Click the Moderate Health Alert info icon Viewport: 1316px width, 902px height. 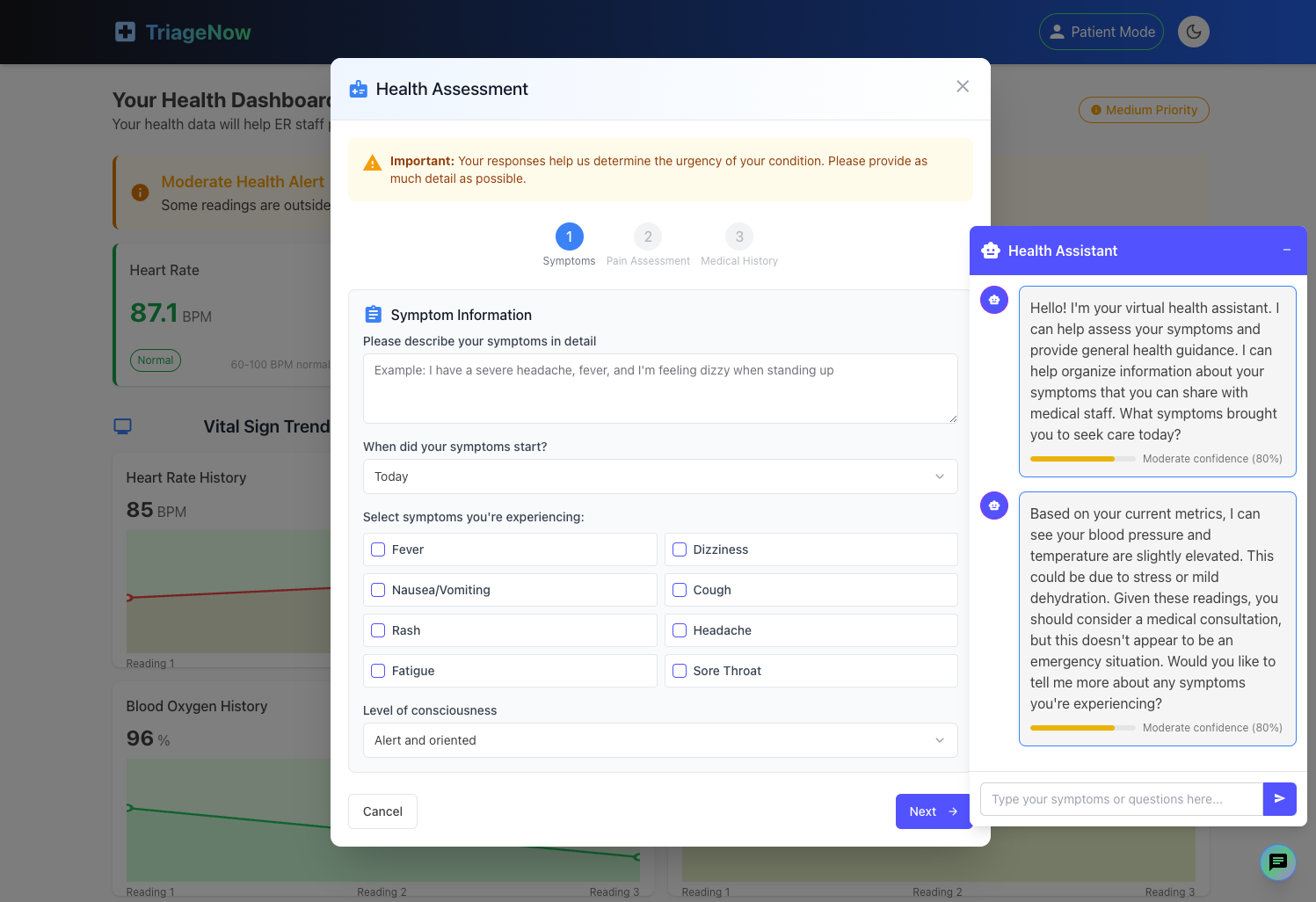[x=140, y=193]
